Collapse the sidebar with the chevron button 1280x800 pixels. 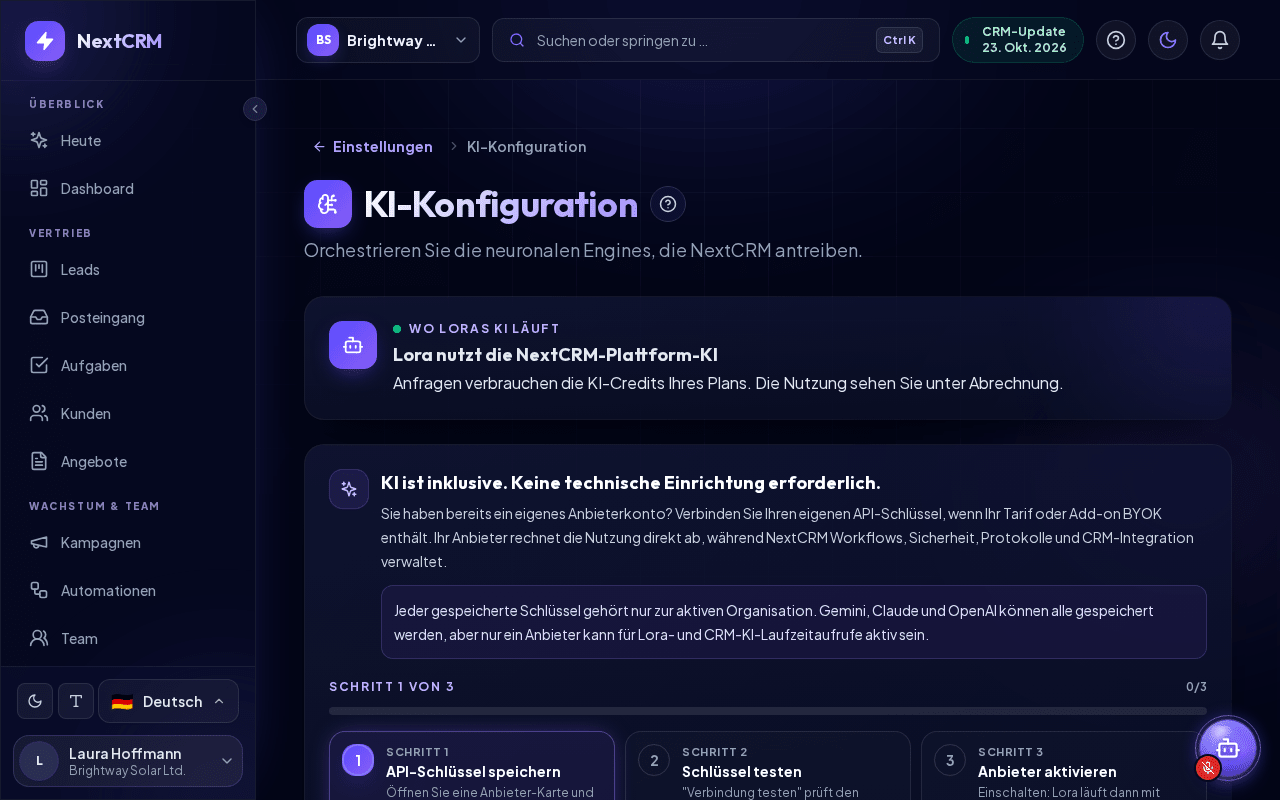[255, 109]
